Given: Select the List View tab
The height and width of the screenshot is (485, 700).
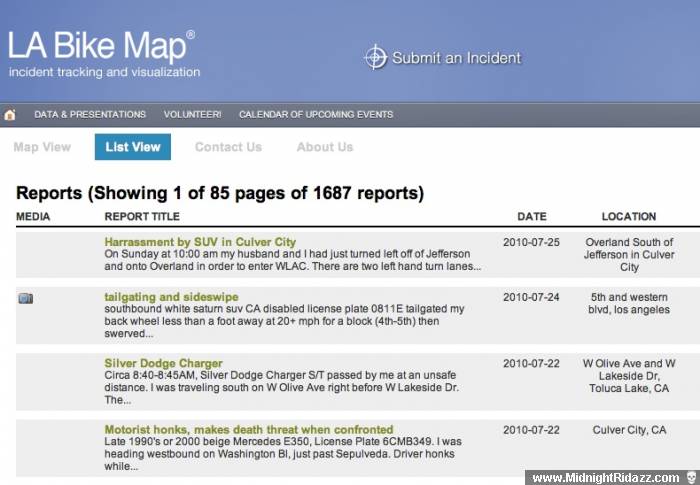Looking at the screenshot, I should click(133, 147).
